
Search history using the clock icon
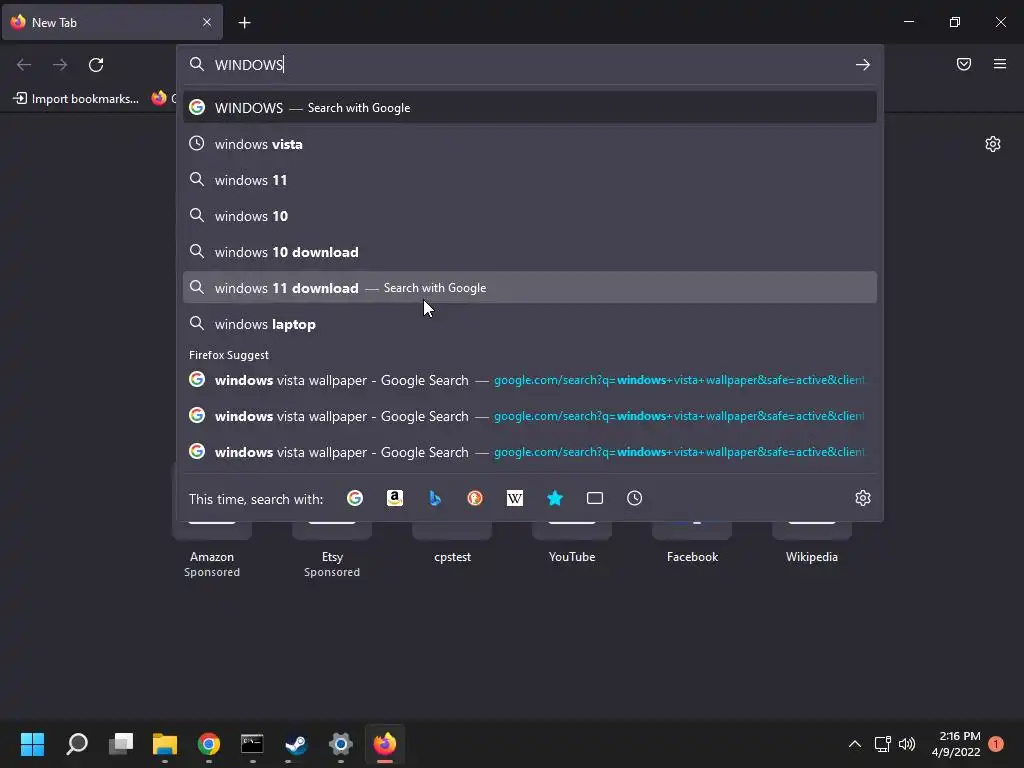tap(635, 498)
